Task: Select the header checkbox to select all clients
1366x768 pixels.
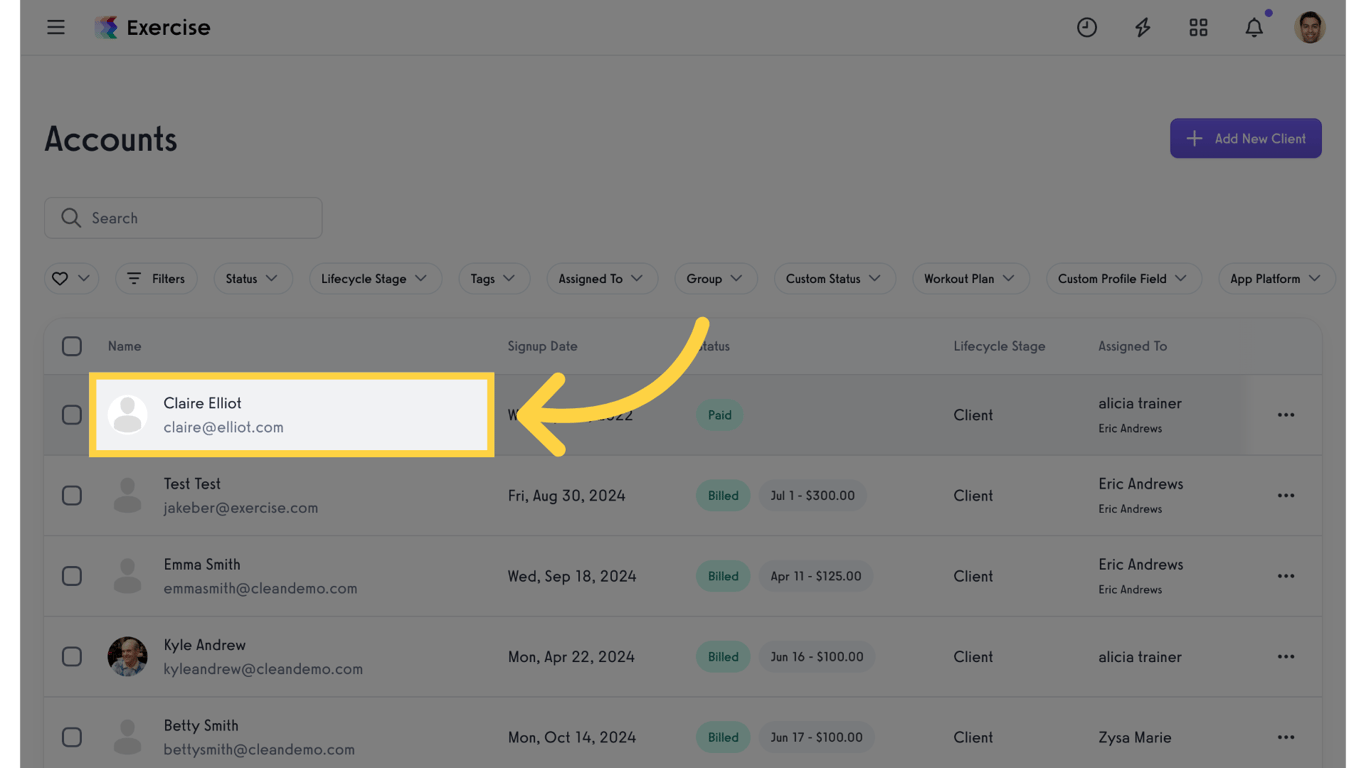Action: tap(71, 346)
